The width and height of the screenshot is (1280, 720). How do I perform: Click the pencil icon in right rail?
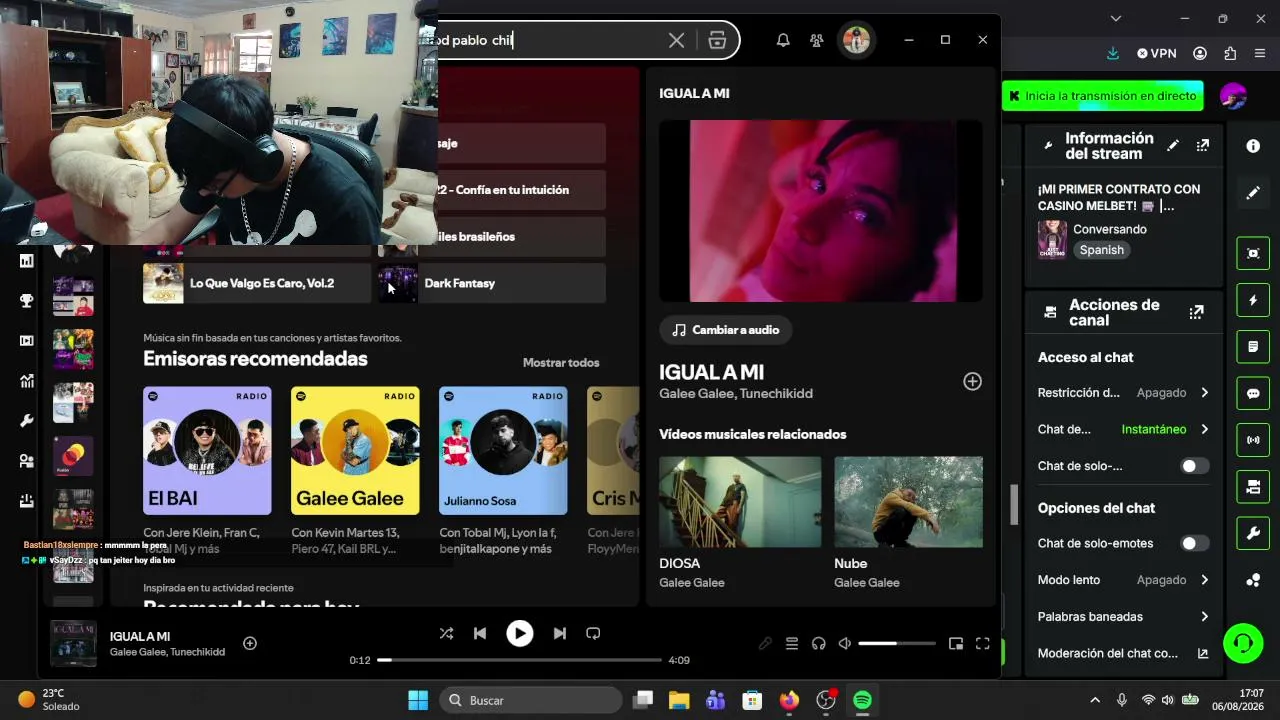tap(1253, 193)
